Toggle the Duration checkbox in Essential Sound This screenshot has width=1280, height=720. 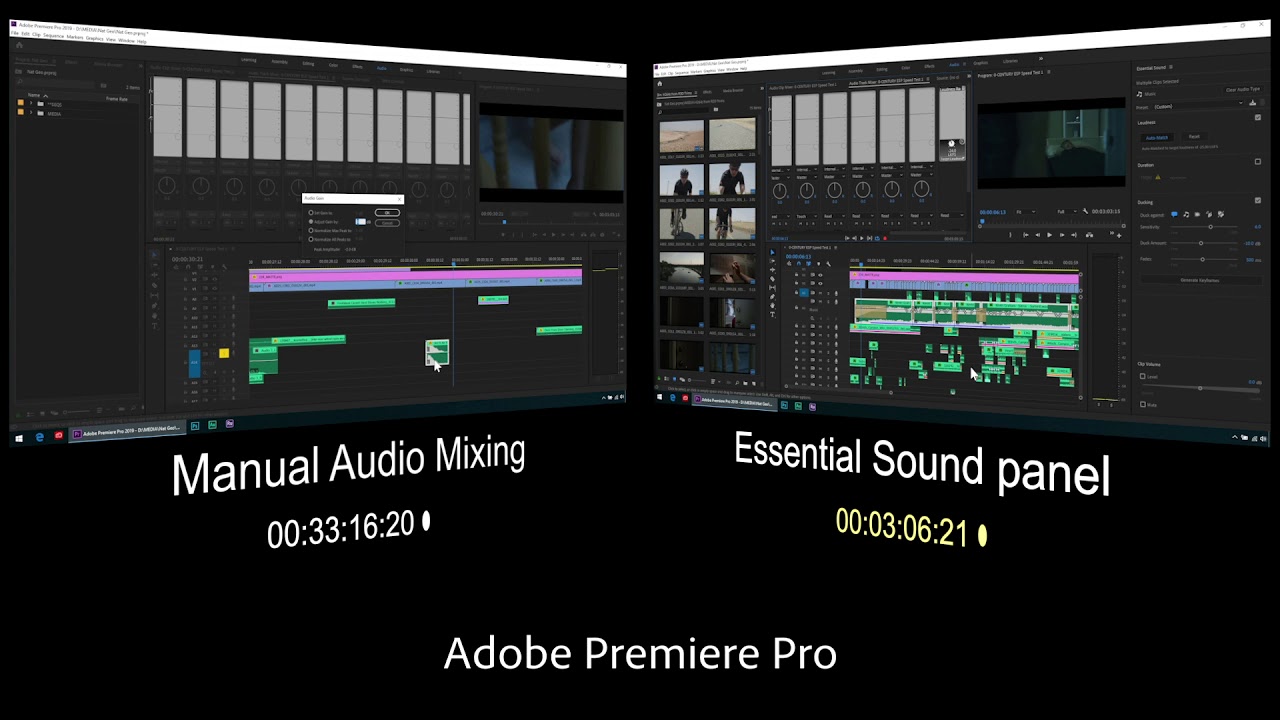[x=1258, y=161]
